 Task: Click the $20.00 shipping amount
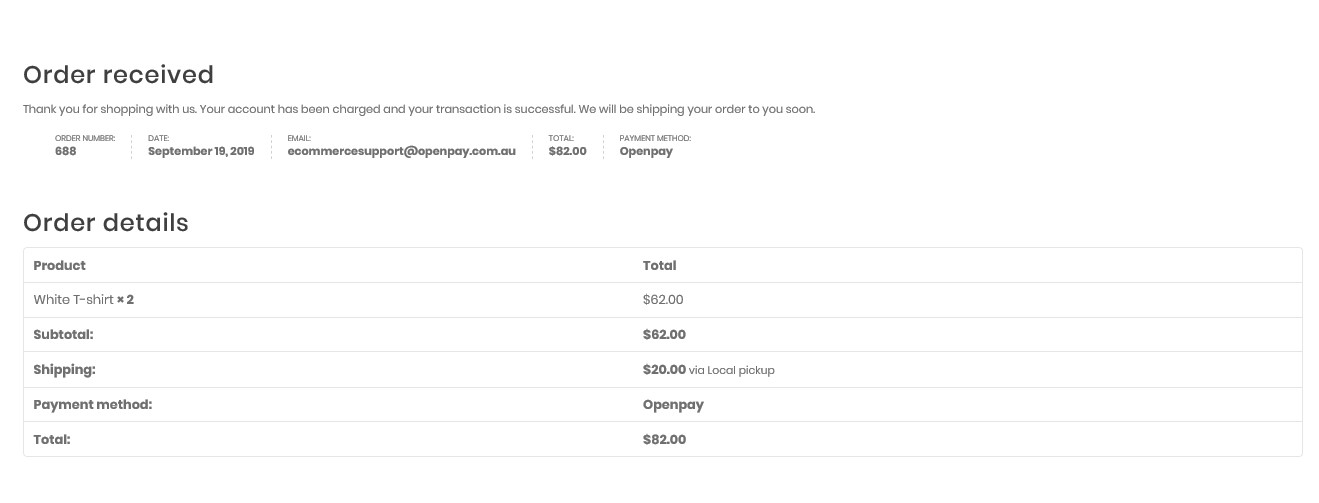click(664, 370)
